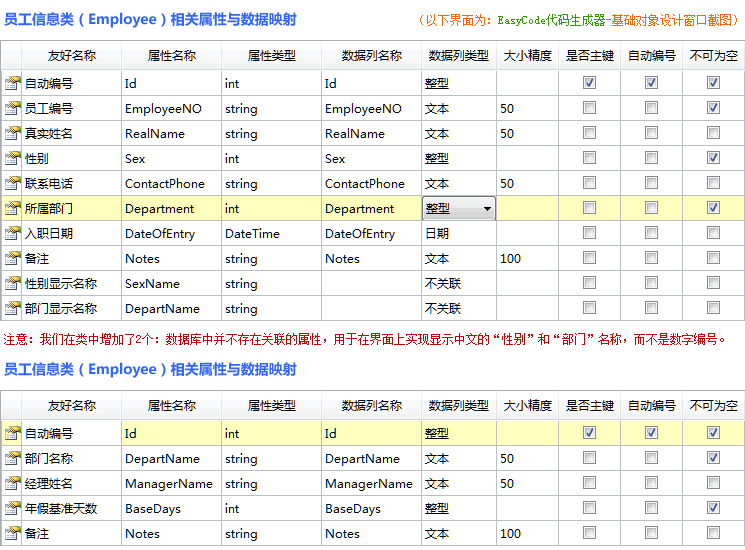The image size is (745, 550).
Task: Click 数据列类型 column header in lower table
Action: pyautogui.click(x=458, y=406)
